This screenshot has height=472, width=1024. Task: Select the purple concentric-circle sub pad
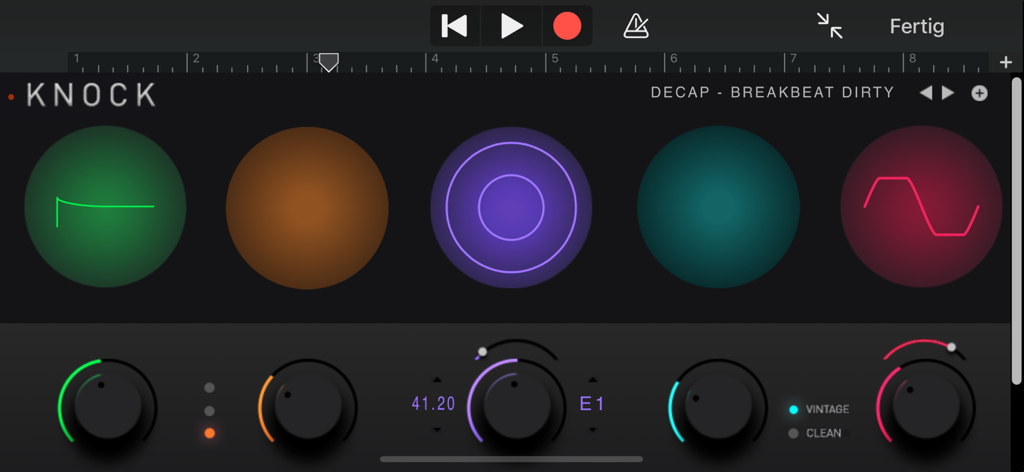(511, 208)
